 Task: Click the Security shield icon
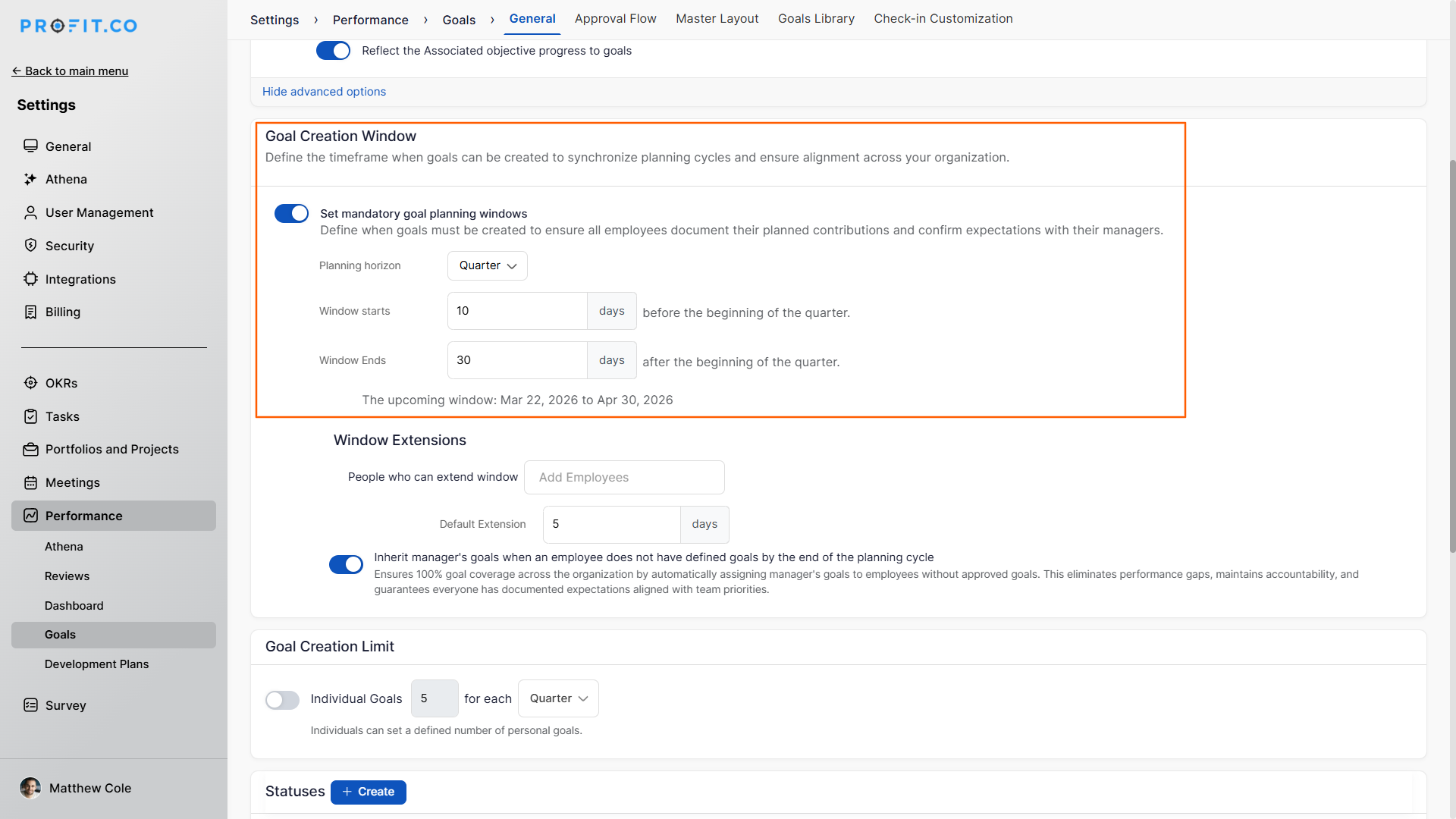30,246
